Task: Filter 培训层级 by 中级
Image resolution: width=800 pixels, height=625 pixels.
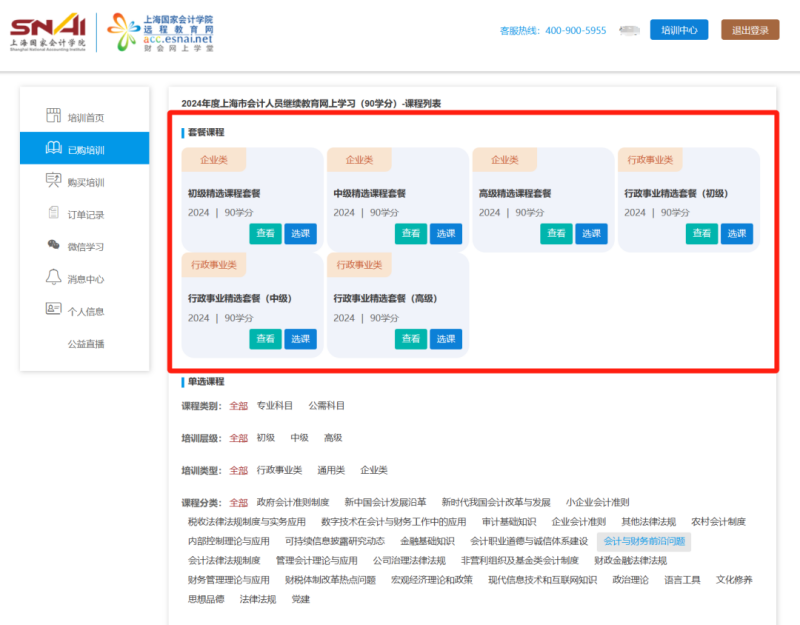Action: pyautogui.click(x=299, y=438)
